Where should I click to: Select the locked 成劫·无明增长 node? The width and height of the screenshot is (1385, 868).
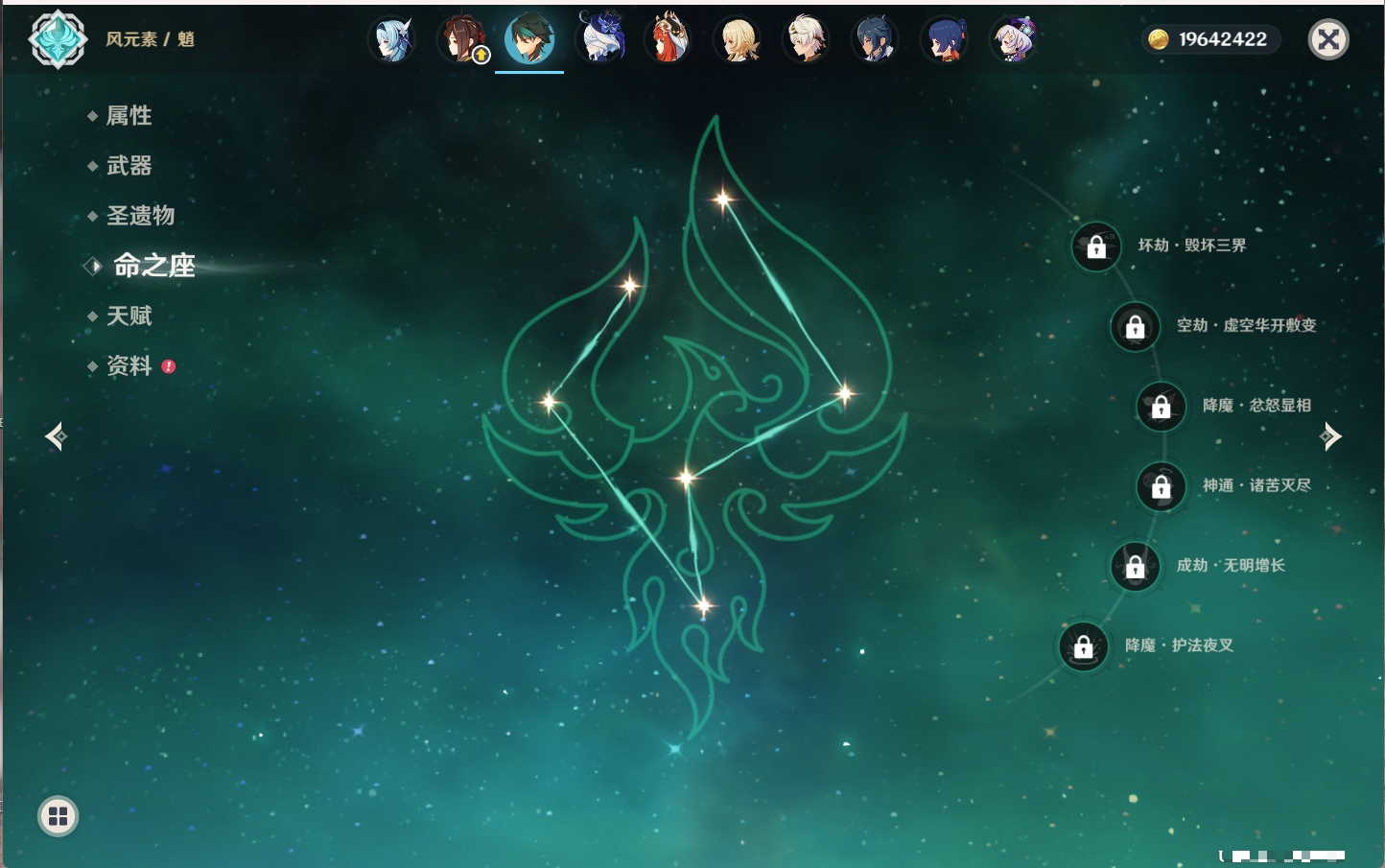pyautogui.click(x=1136, y=567)
